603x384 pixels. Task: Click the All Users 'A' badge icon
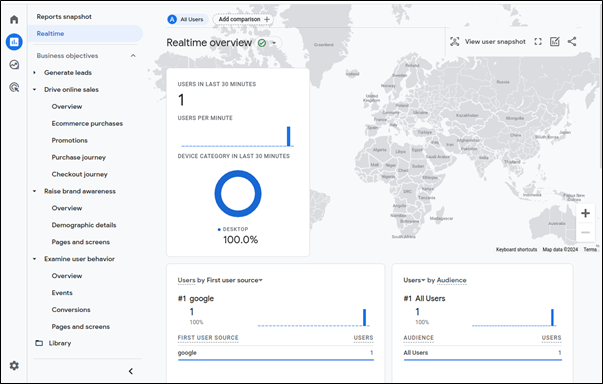point(172,19)
